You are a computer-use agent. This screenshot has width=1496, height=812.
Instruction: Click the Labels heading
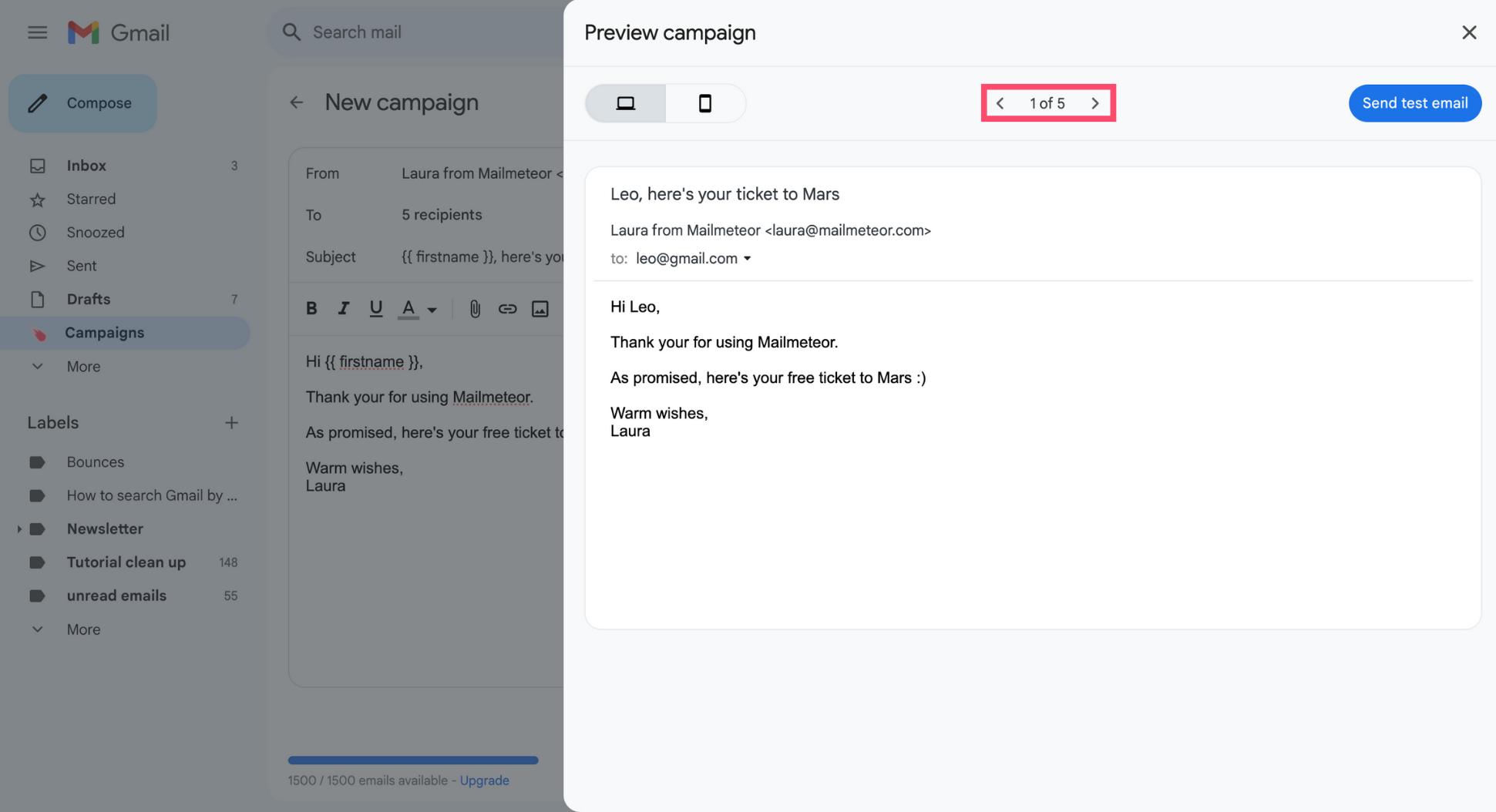(x=53, y=423)
